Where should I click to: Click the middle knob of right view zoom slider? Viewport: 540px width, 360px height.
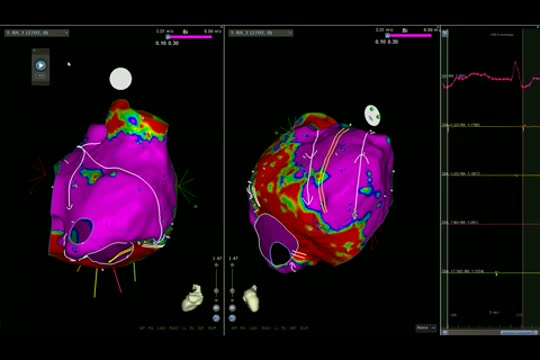(232, 291)
